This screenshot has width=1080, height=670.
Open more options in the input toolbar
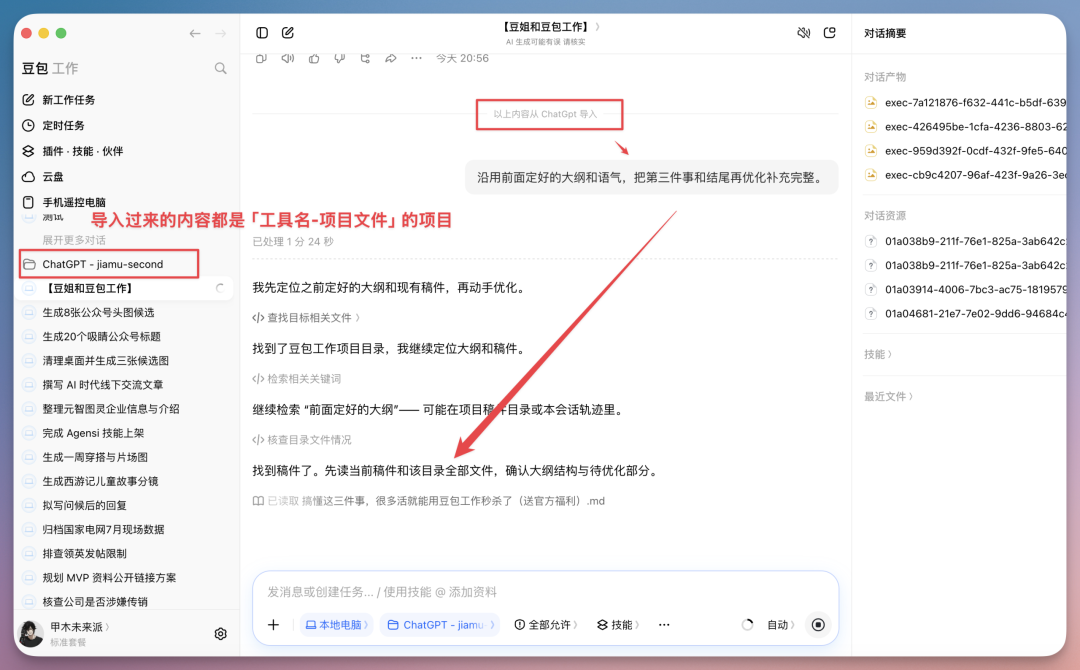click(664, 625)
